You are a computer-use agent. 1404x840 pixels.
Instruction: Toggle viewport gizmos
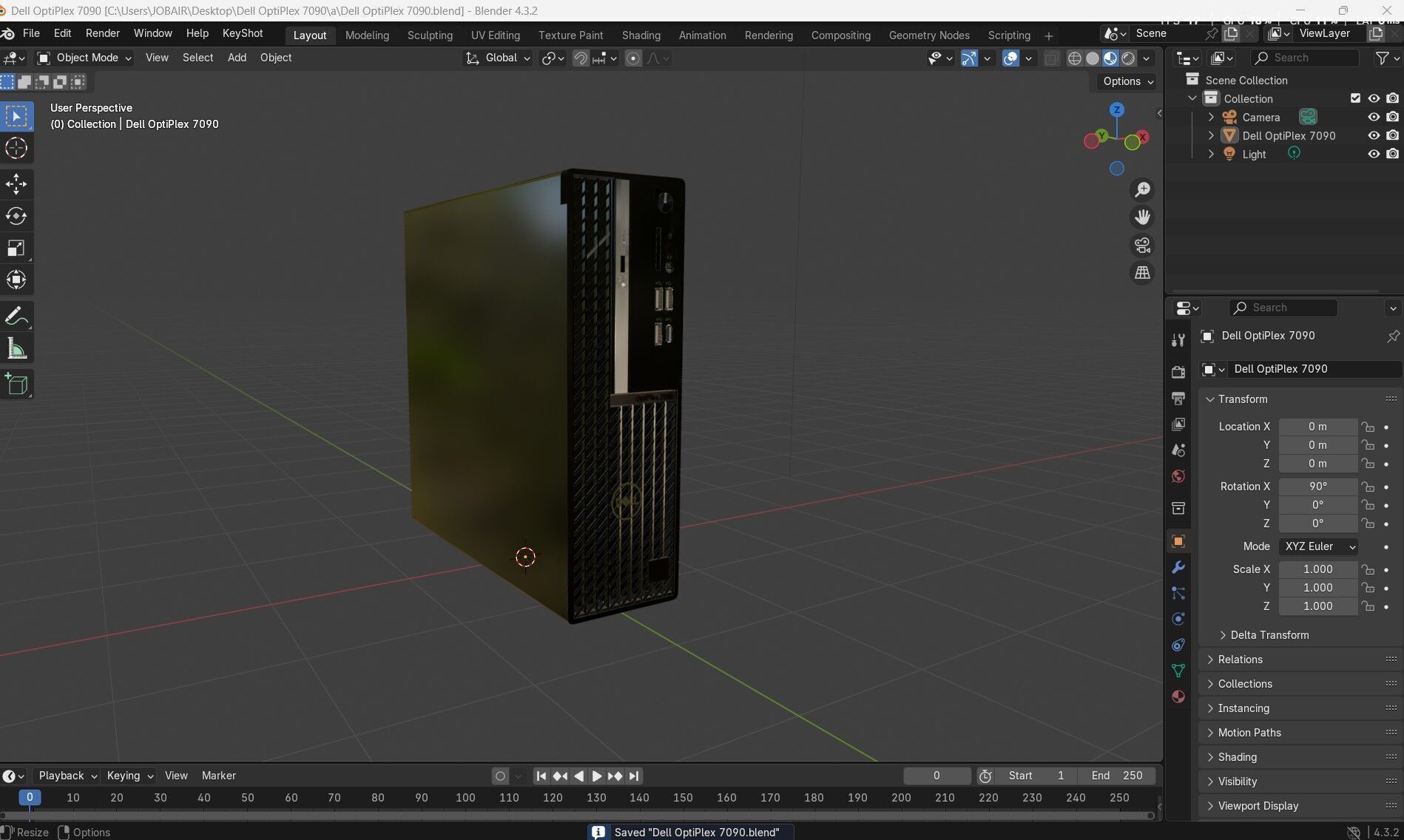pos(969,58)
